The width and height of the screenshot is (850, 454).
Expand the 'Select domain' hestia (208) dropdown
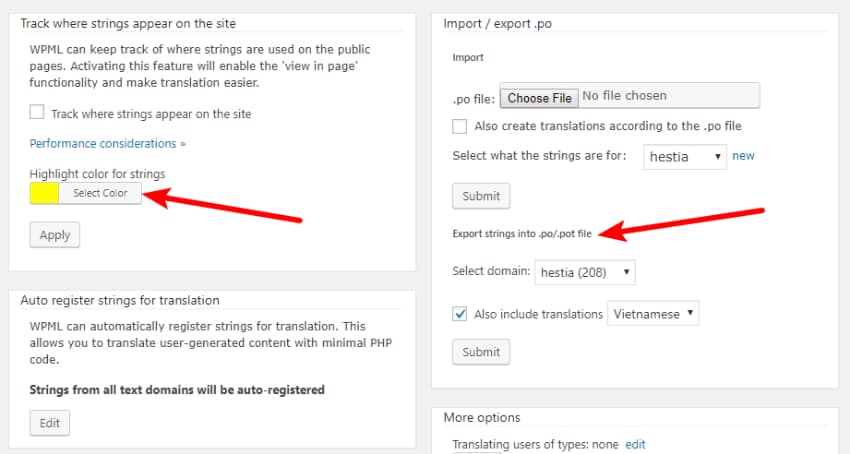pos(585,271)
